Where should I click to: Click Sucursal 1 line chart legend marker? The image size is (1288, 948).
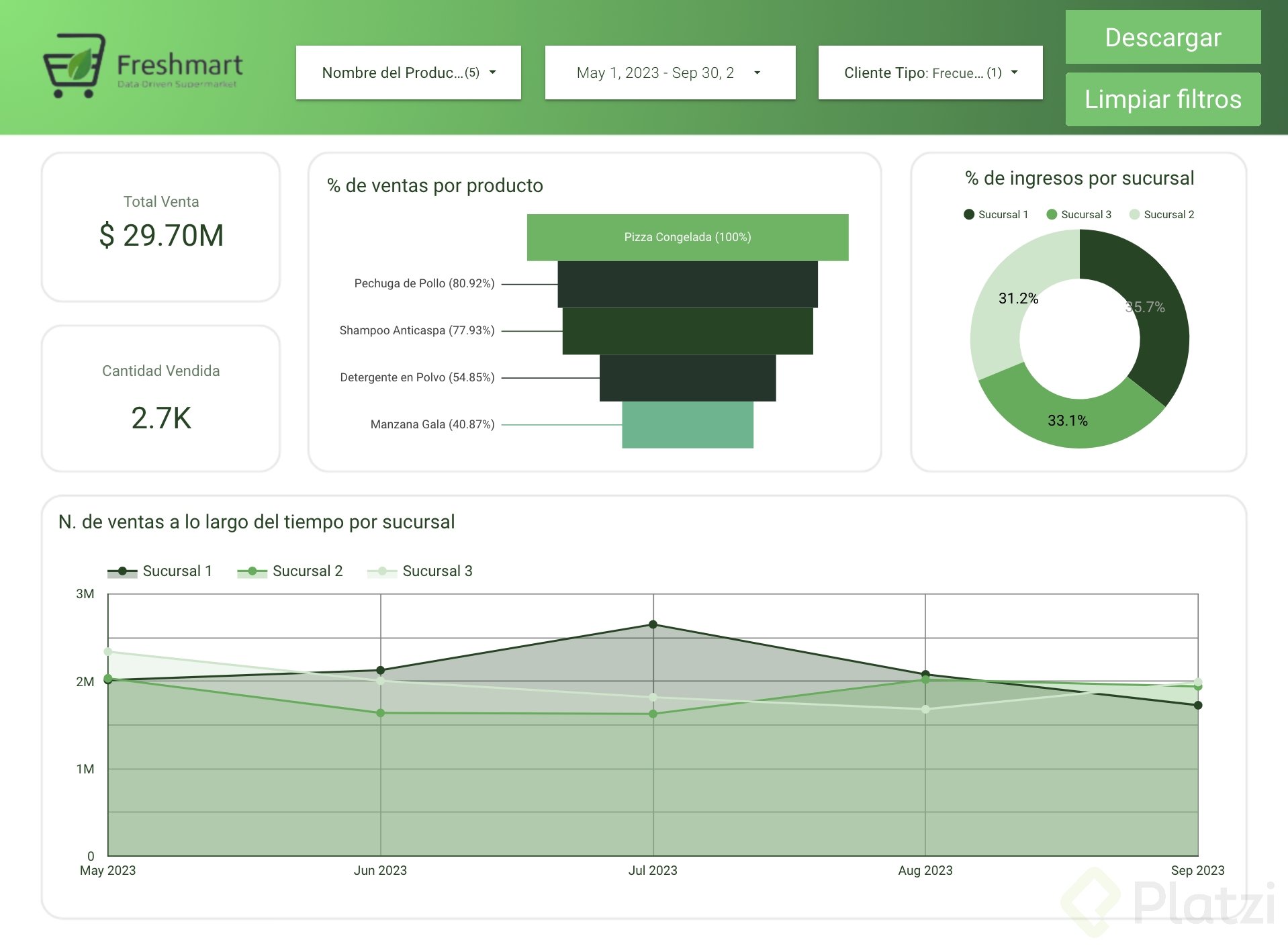coord(122,571)
